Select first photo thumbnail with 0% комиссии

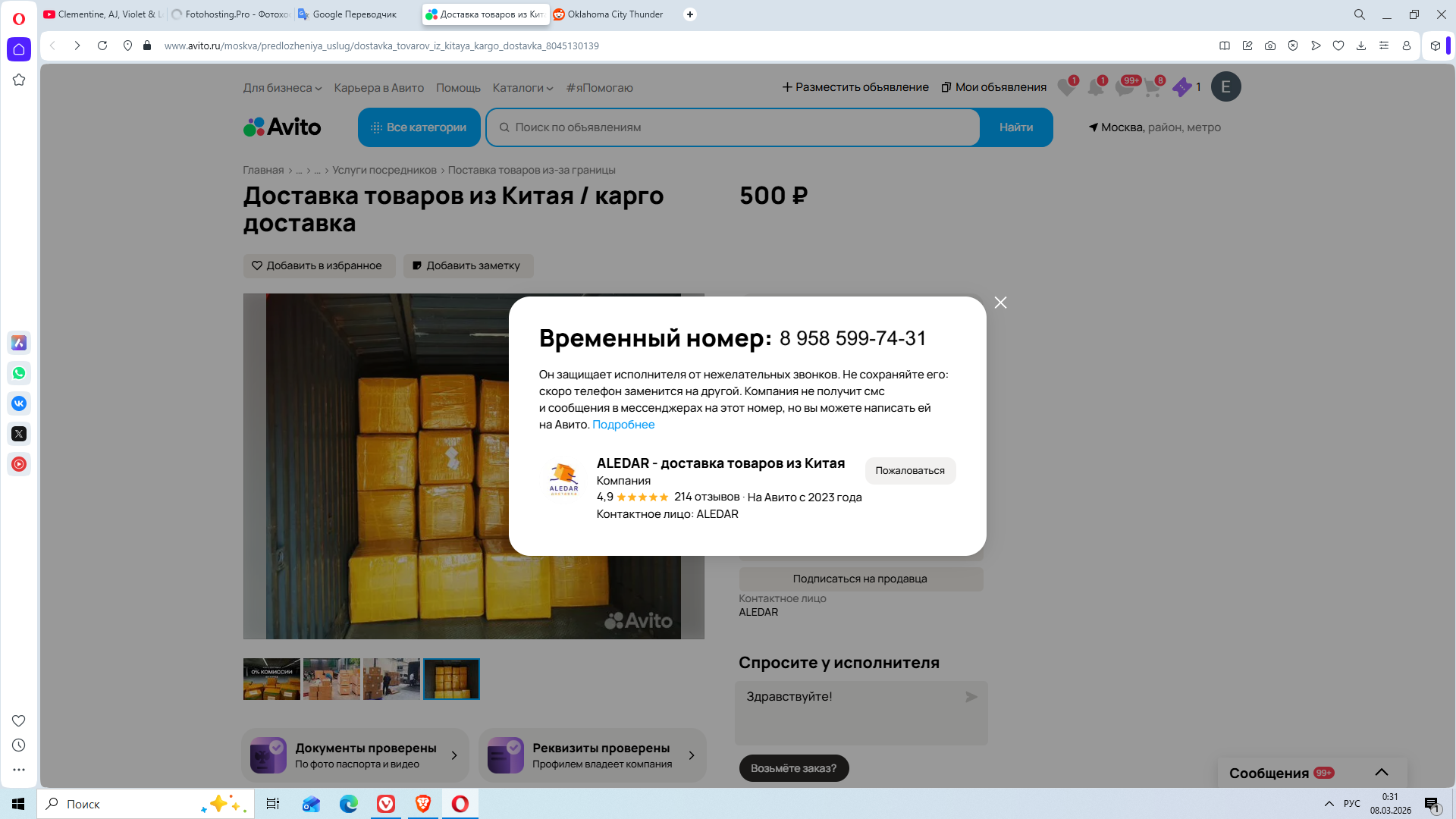pyautogui.click(x=271, y=679)
